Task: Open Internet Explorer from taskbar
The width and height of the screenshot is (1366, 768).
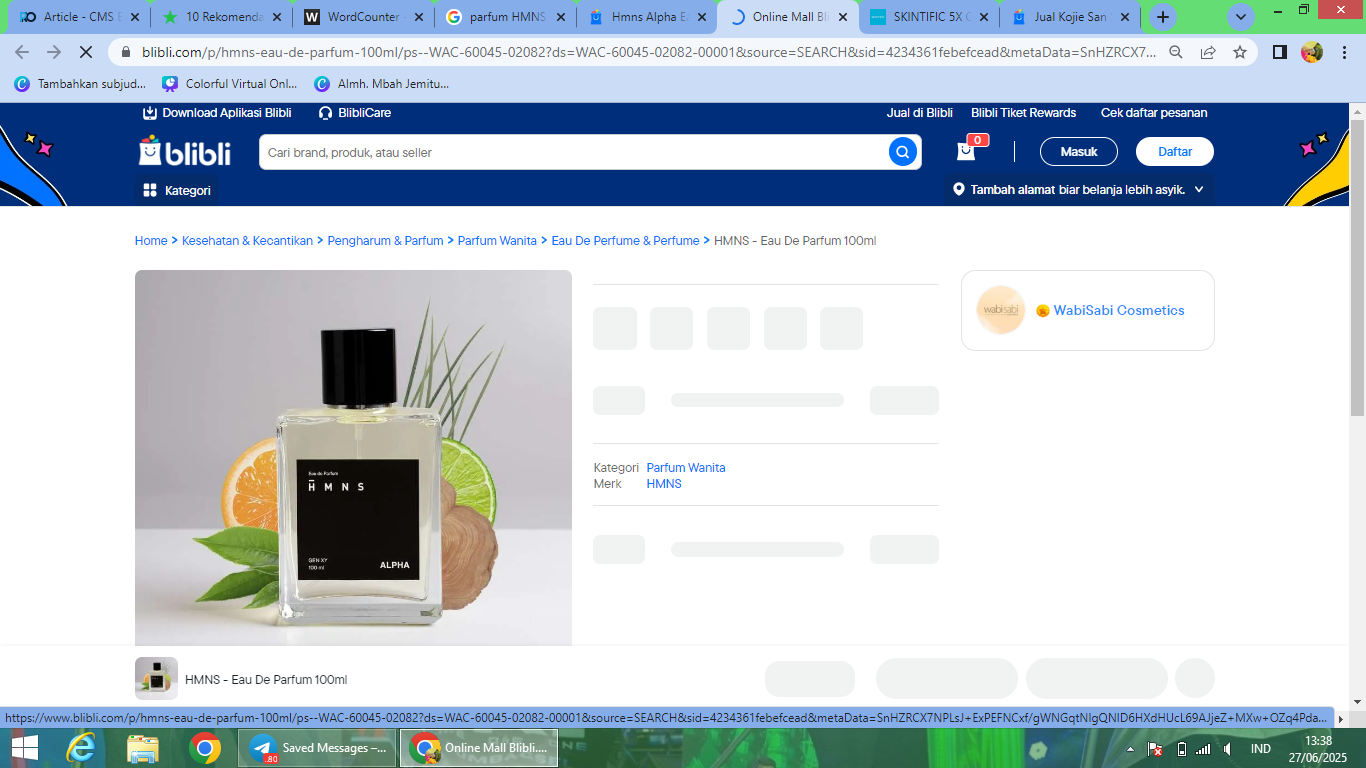Action: point(82,748)
